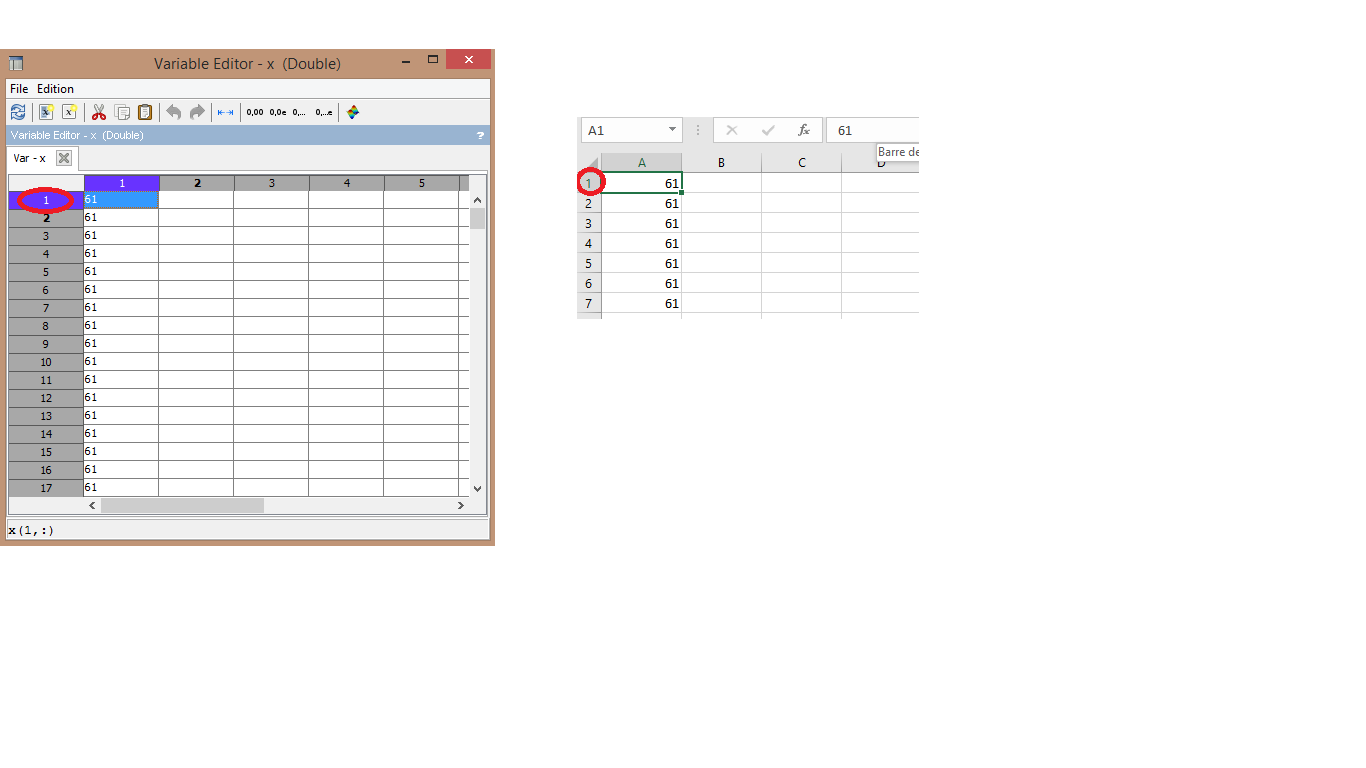Click the Excel Insert Function fx icon
The height and width of the screenshot is (768, 1366).
803,130
